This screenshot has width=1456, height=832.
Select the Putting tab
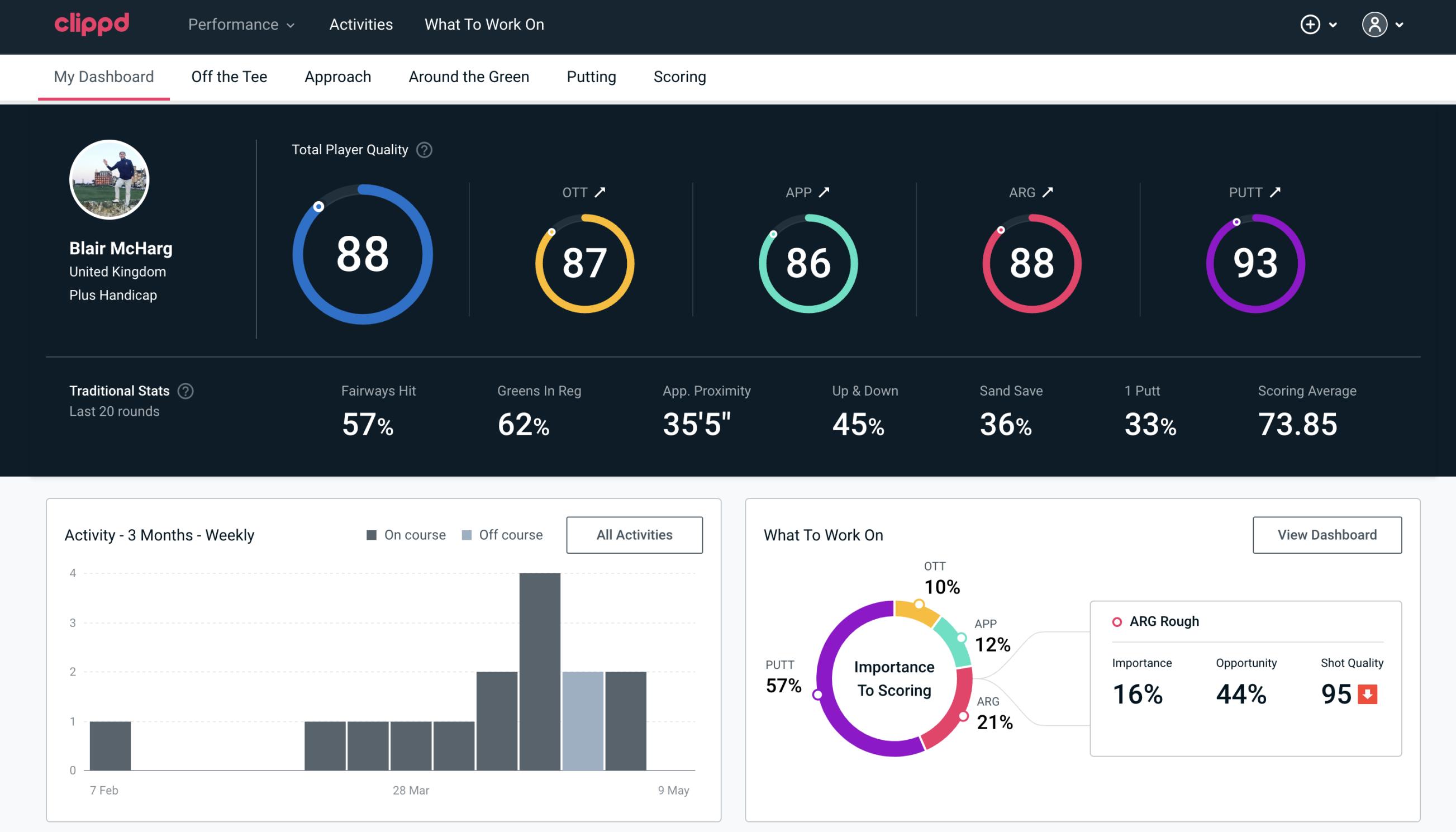tap(591, 76)
